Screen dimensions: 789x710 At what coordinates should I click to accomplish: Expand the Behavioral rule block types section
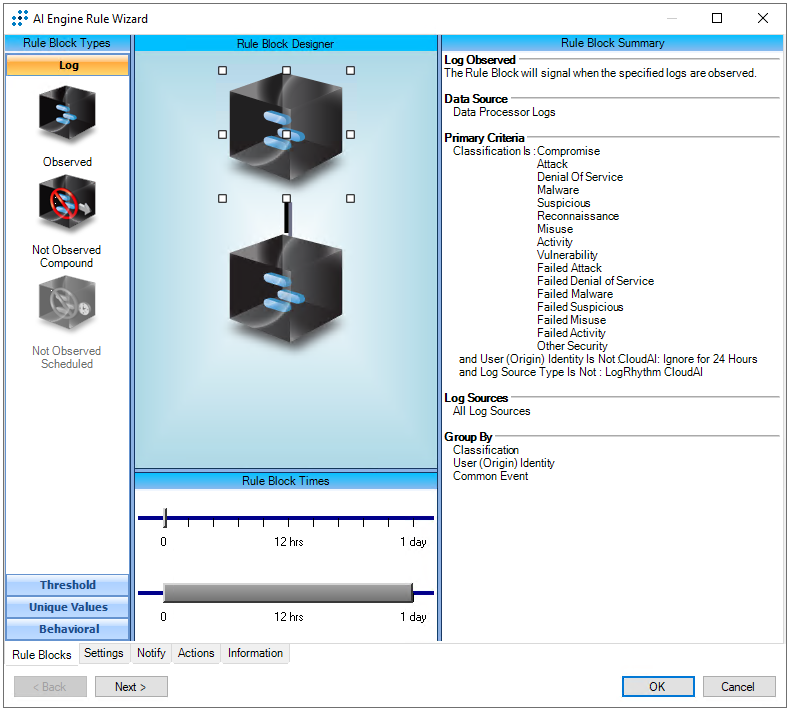point(68,630)
